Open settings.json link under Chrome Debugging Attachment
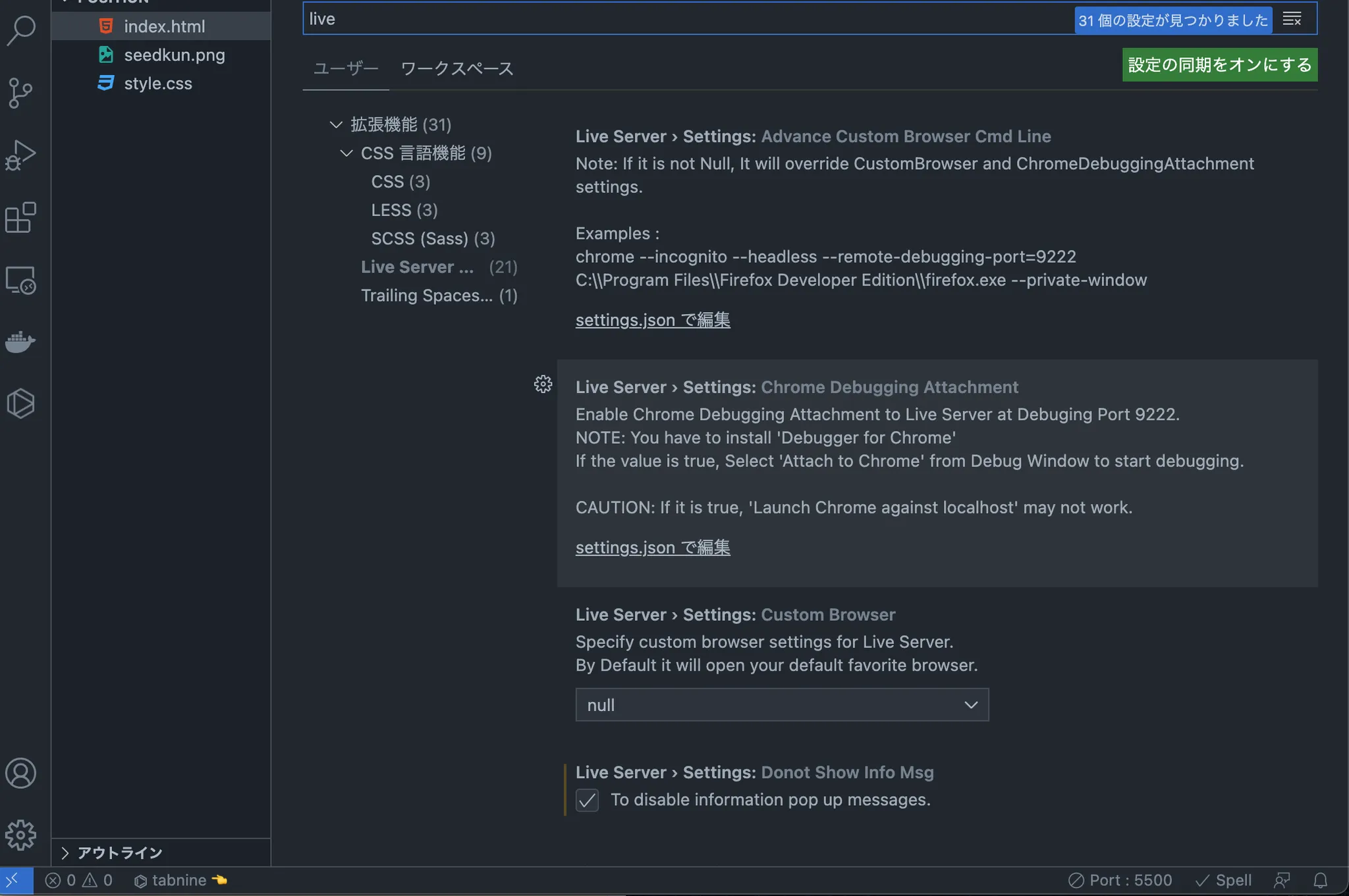 [x=652, y=548]
